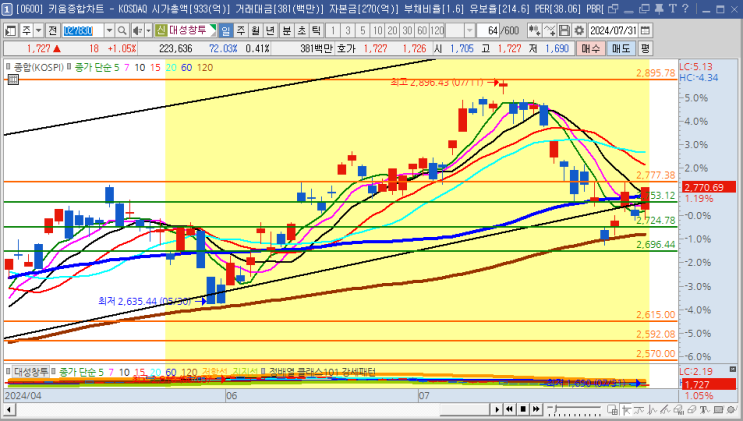
Task: Click the small grid table icon under 종합(KOSPI)
Action: pyautogui.click(x=13, y=80)
